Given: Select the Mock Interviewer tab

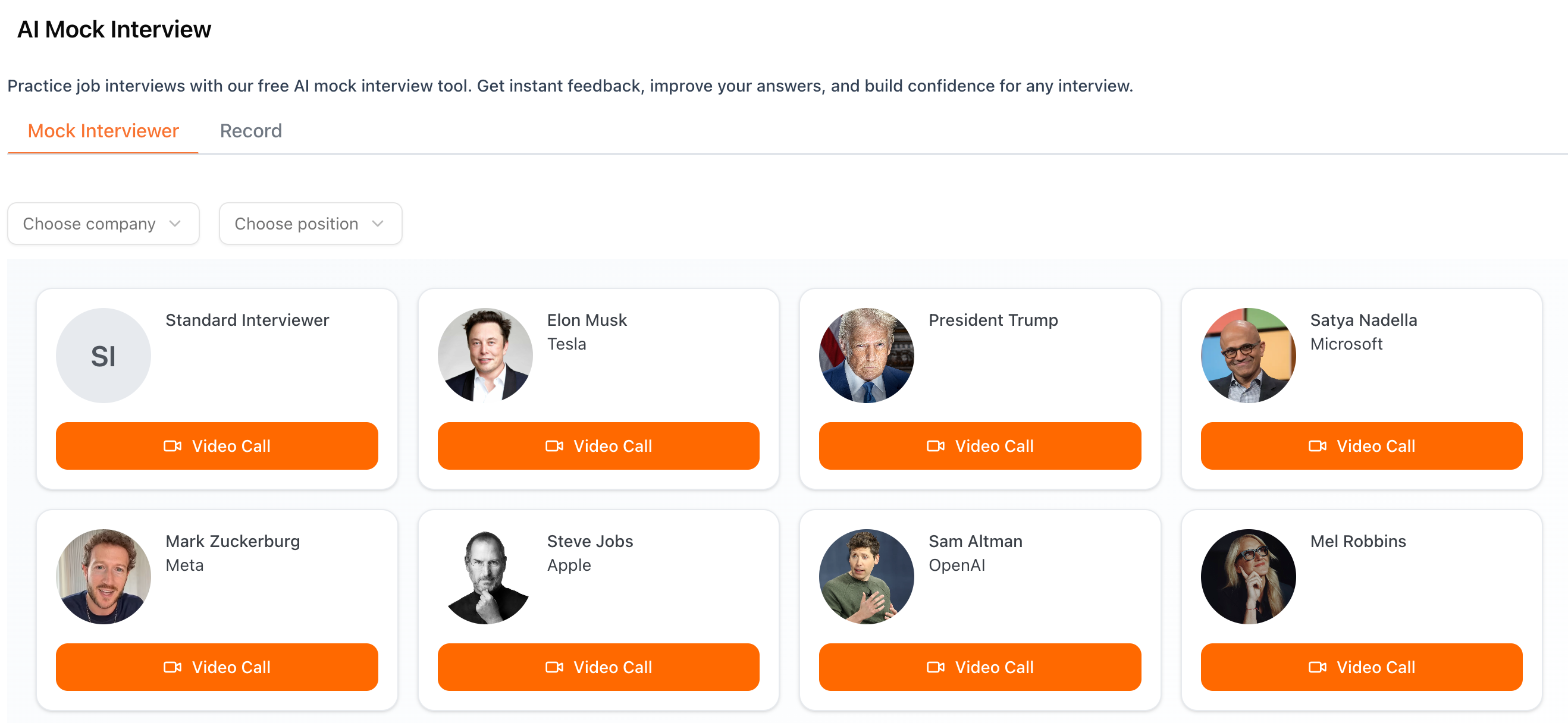Looking at the screenshot, I should point(103,131).
